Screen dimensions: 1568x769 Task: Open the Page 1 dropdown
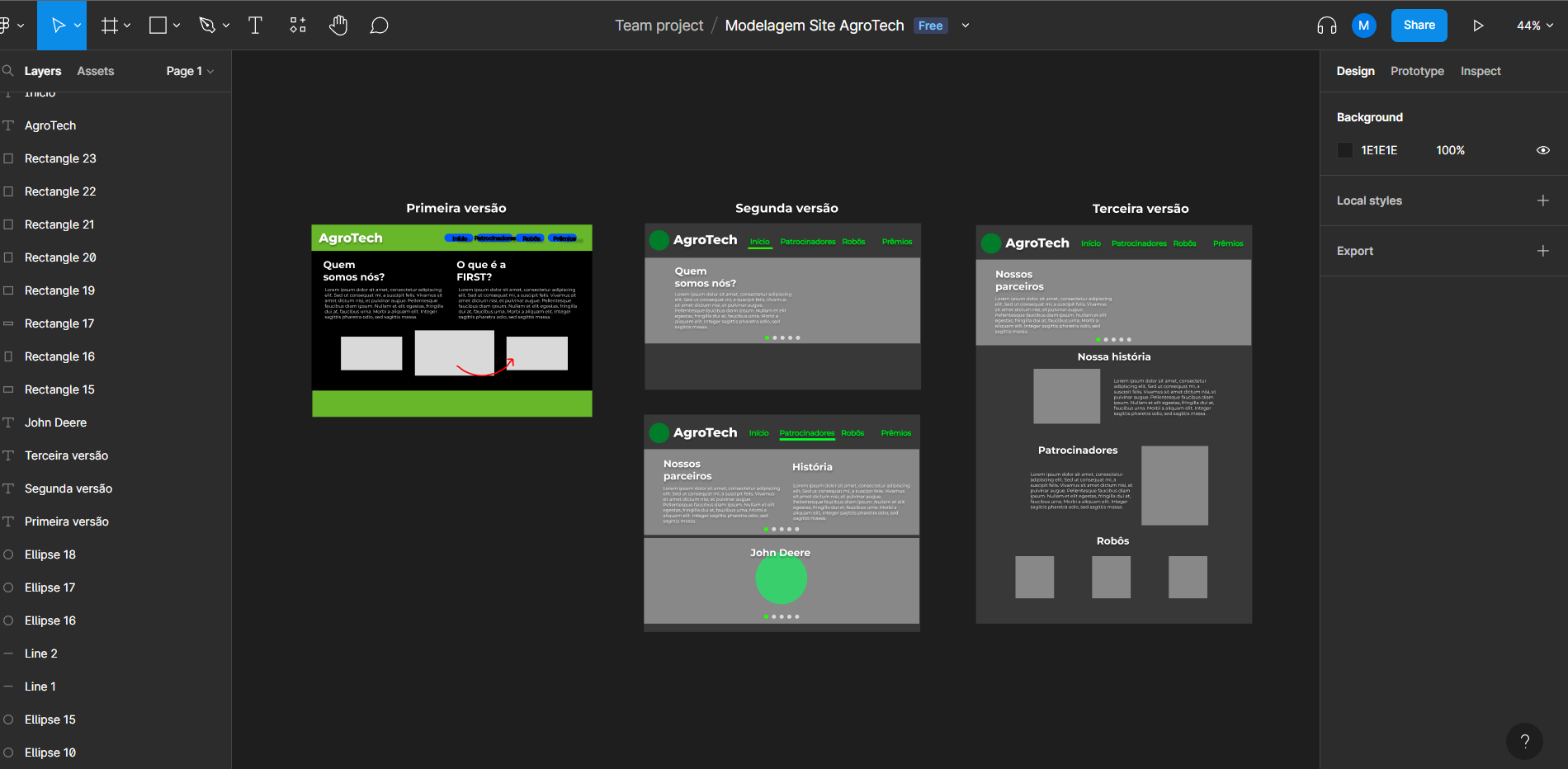coord(189,71)
